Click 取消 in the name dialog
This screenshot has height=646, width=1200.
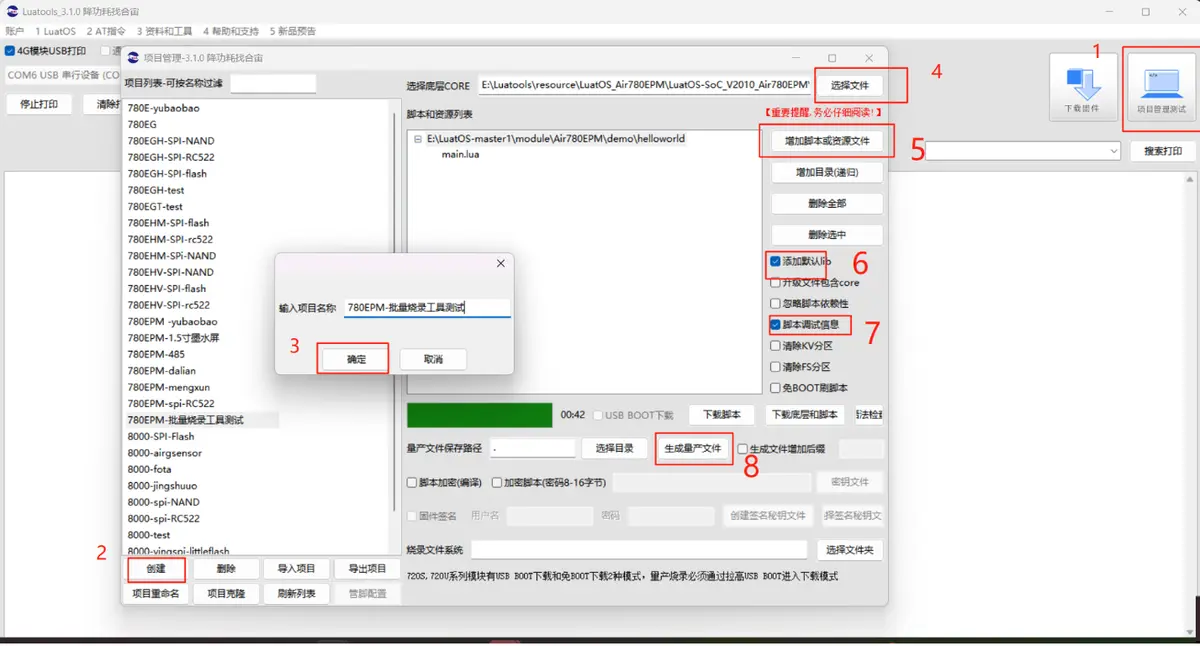pyautogui.click(x=433, y=359)
